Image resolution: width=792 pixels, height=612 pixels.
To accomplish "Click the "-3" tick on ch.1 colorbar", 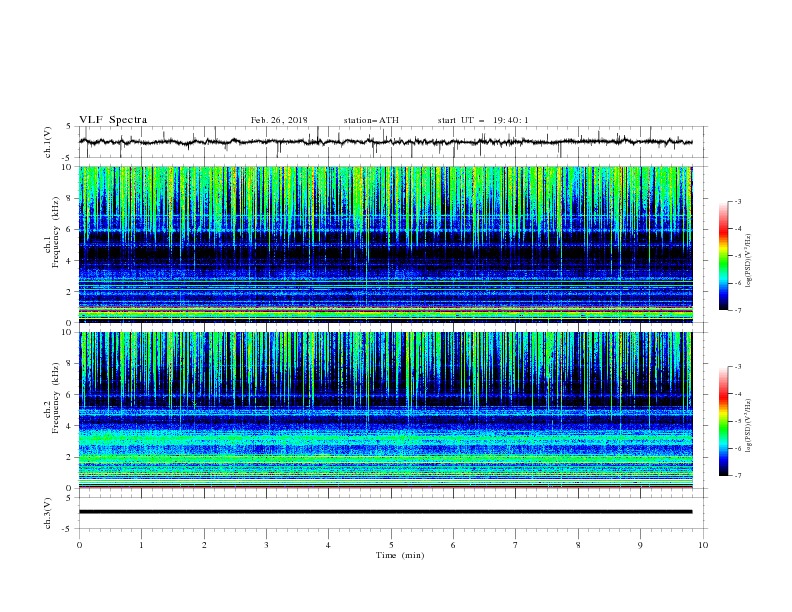I will pos(737,201).
